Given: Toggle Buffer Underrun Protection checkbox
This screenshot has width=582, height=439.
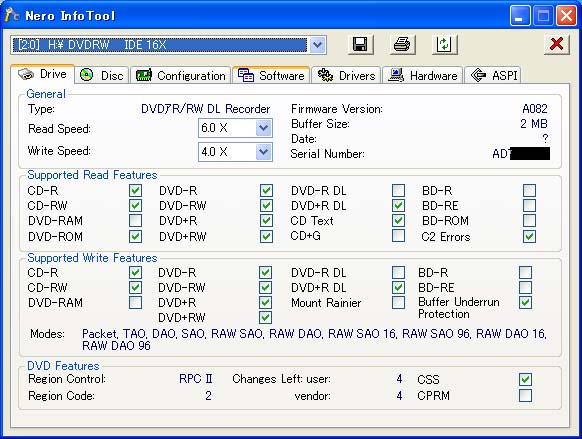Looking at the screenshot, I should [525, 302].
